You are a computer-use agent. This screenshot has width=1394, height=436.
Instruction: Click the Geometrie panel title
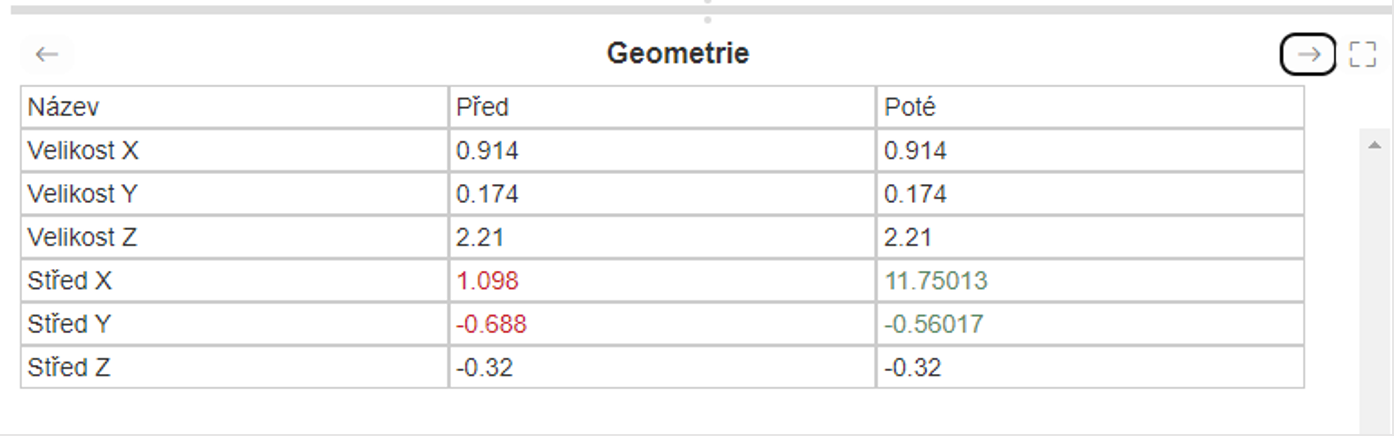coord(678,53)
